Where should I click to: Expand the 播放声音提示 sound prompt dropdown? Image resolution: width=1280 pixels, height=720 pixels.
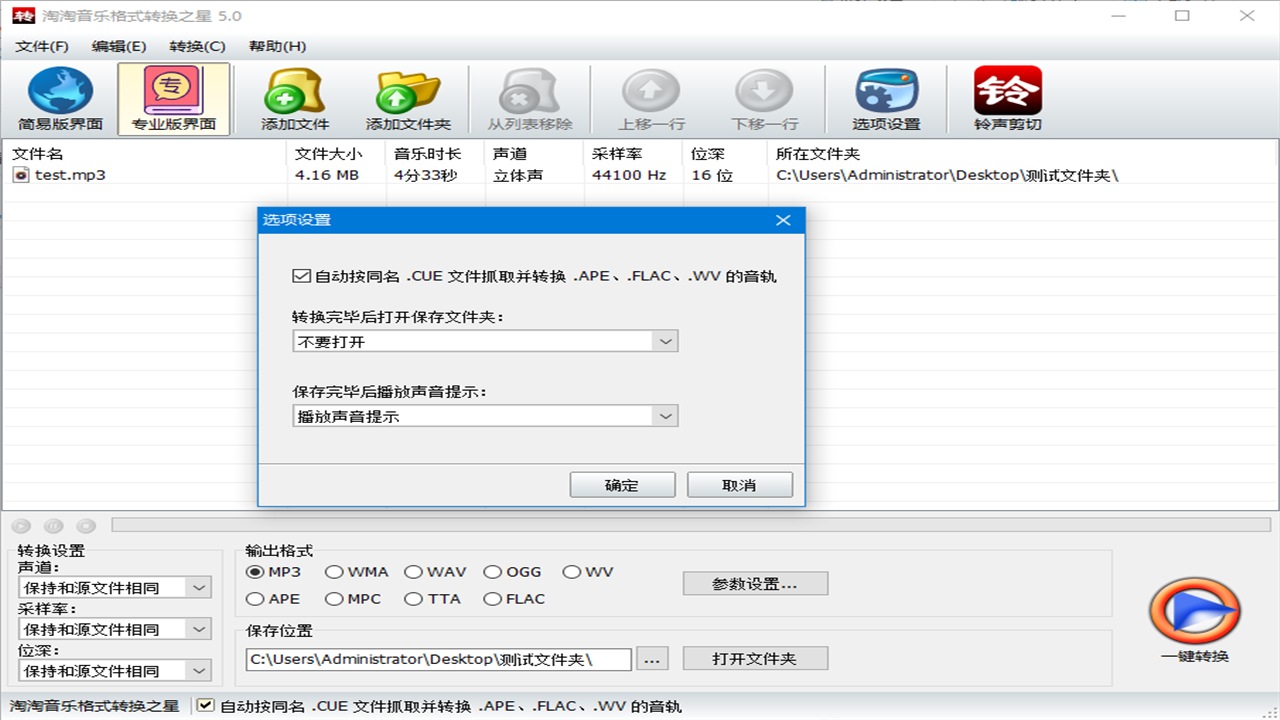tap(665, 416)
